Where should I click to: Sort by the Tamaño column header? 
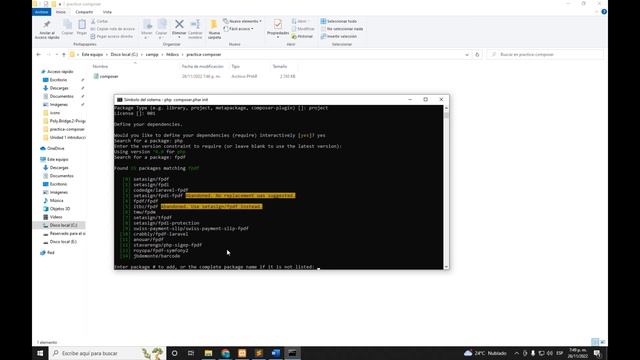(280, 66)
